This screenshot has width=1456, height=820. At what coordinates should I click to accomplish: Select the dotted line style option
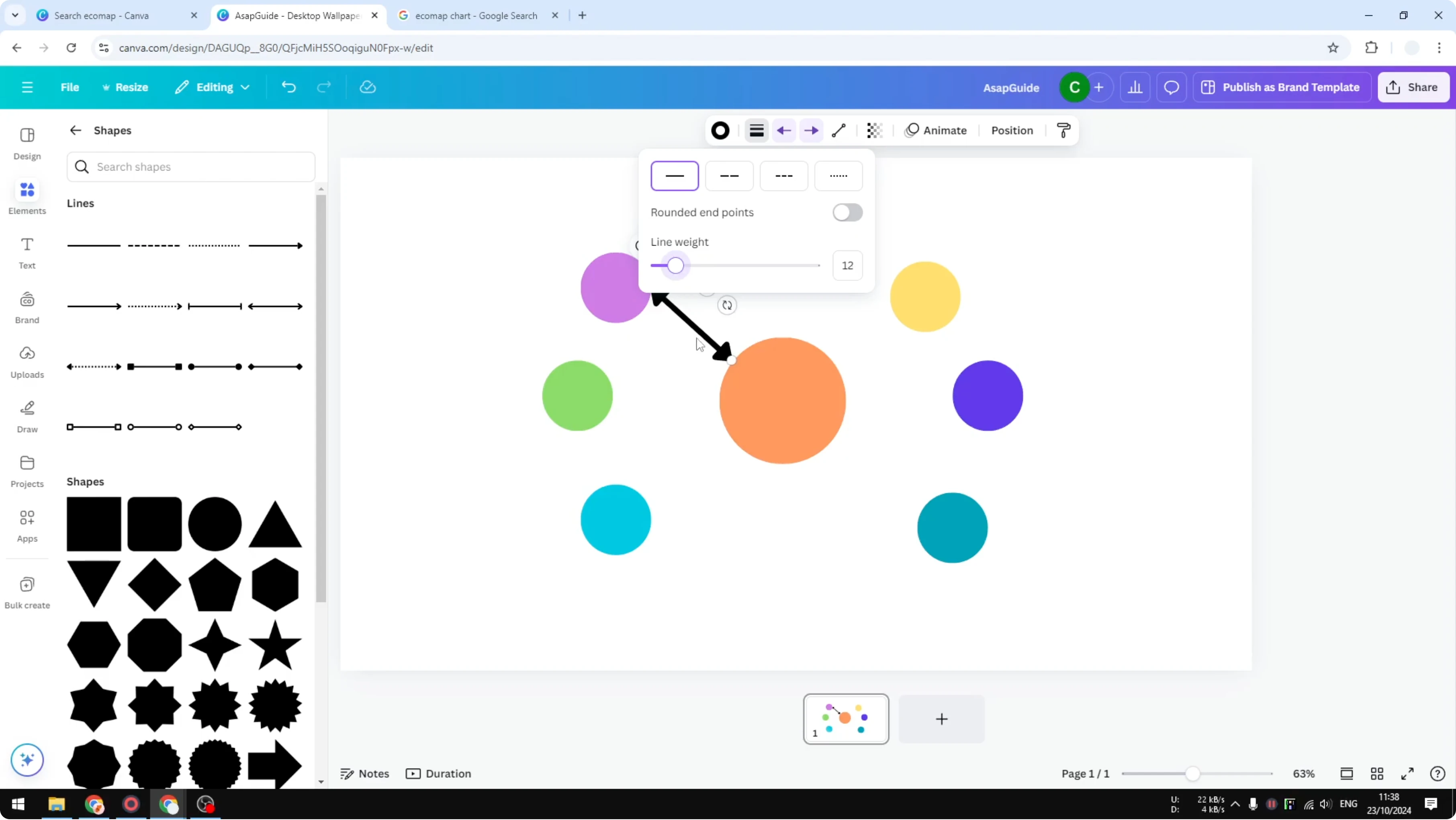pyautogui.click(x=838, y=176)
